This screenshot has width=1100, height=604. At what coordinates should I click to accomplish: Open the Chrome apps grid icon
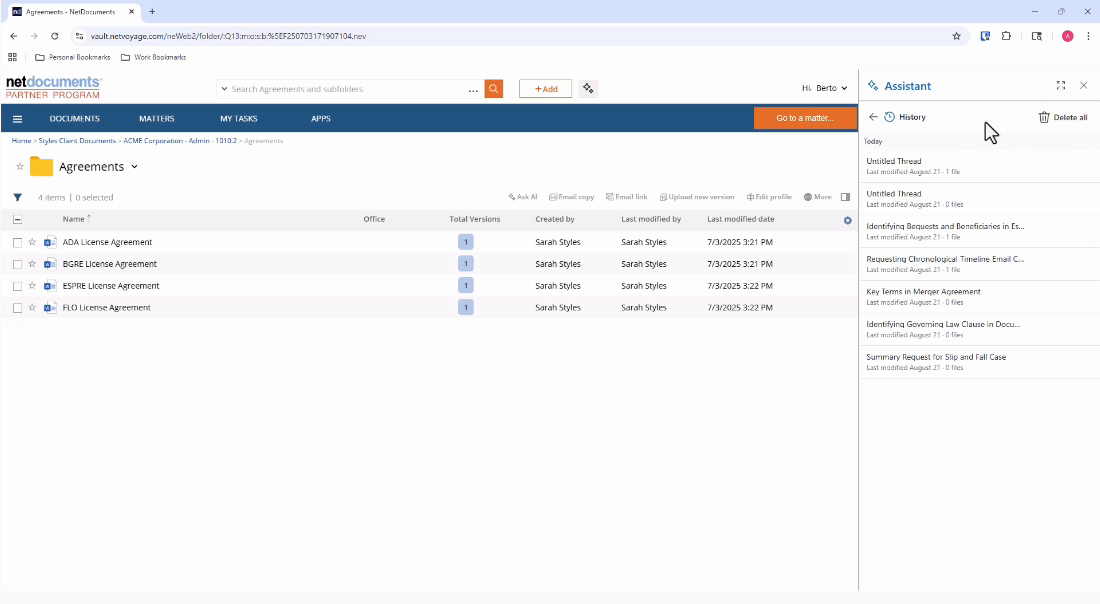13,58
